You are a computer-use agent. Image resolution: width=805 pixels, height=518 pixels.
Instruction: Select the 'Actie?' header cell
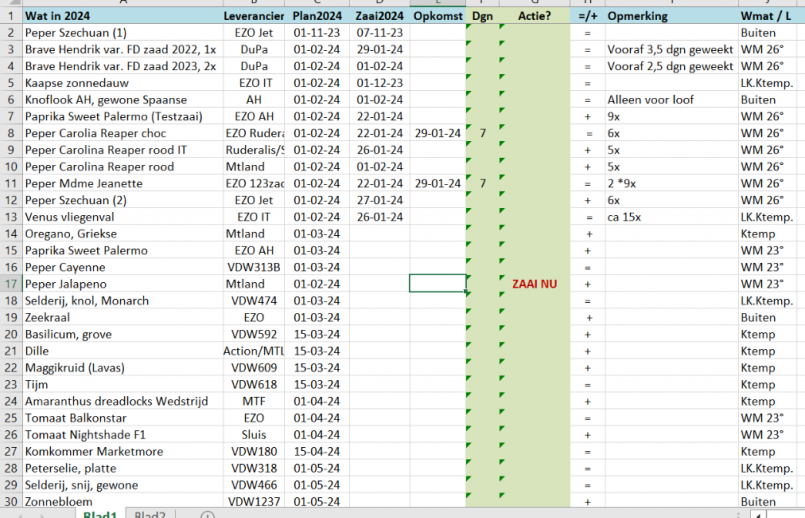click(x=534, y=17)
